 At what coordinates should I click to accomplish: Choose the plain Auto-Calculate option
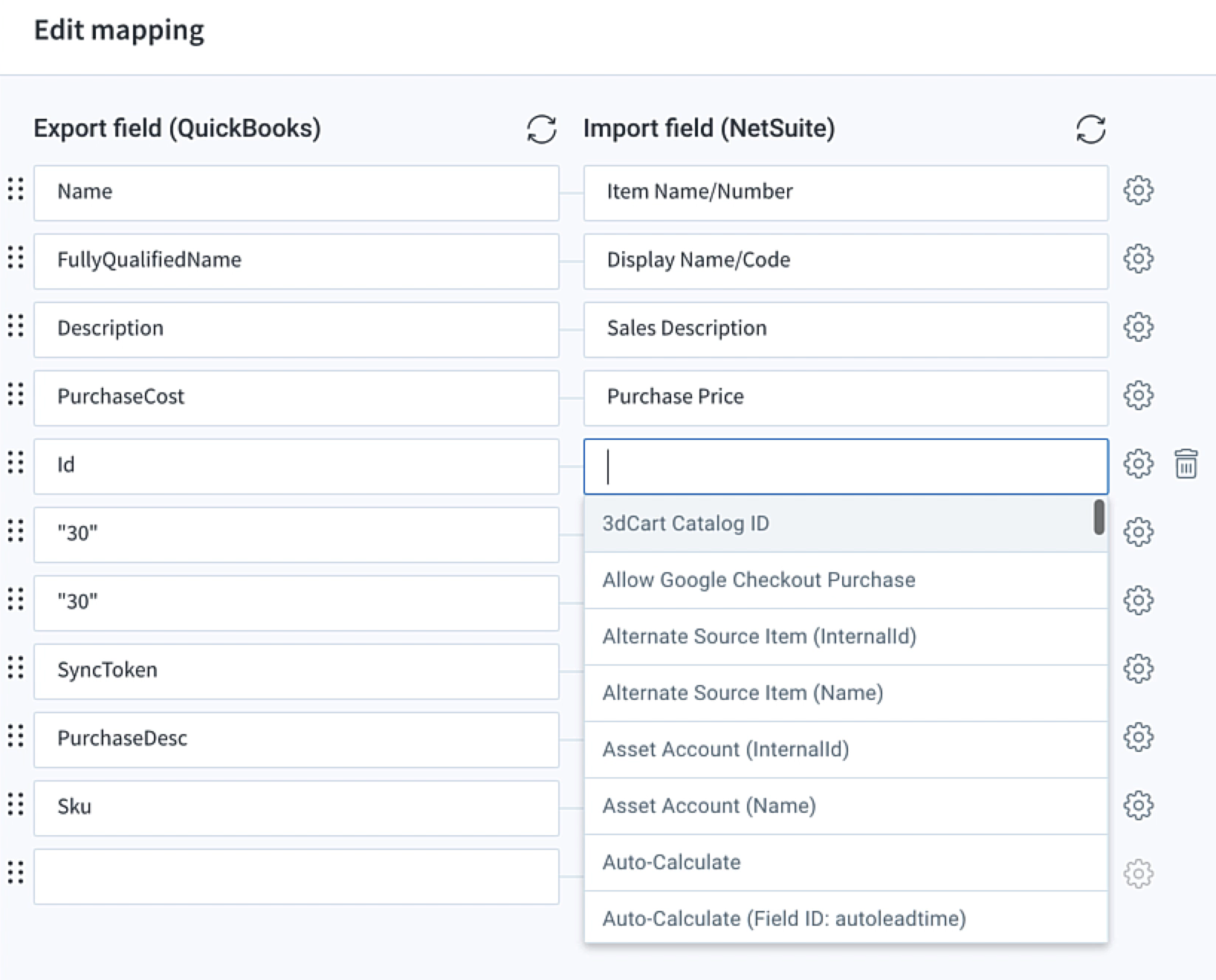tap(846, 863)
